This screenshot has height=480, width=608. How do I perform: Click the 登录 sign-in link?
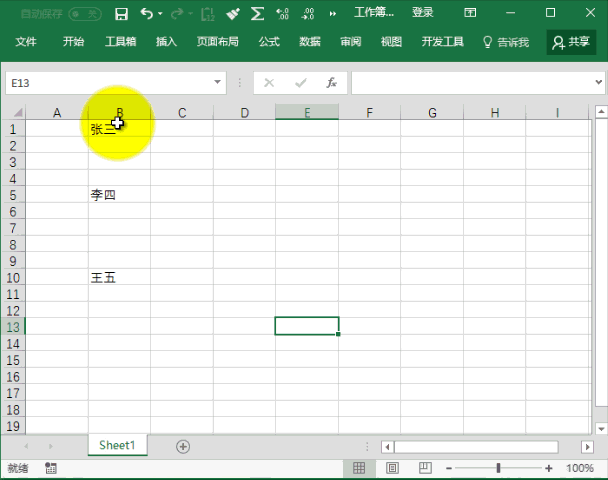click(423, 13)
